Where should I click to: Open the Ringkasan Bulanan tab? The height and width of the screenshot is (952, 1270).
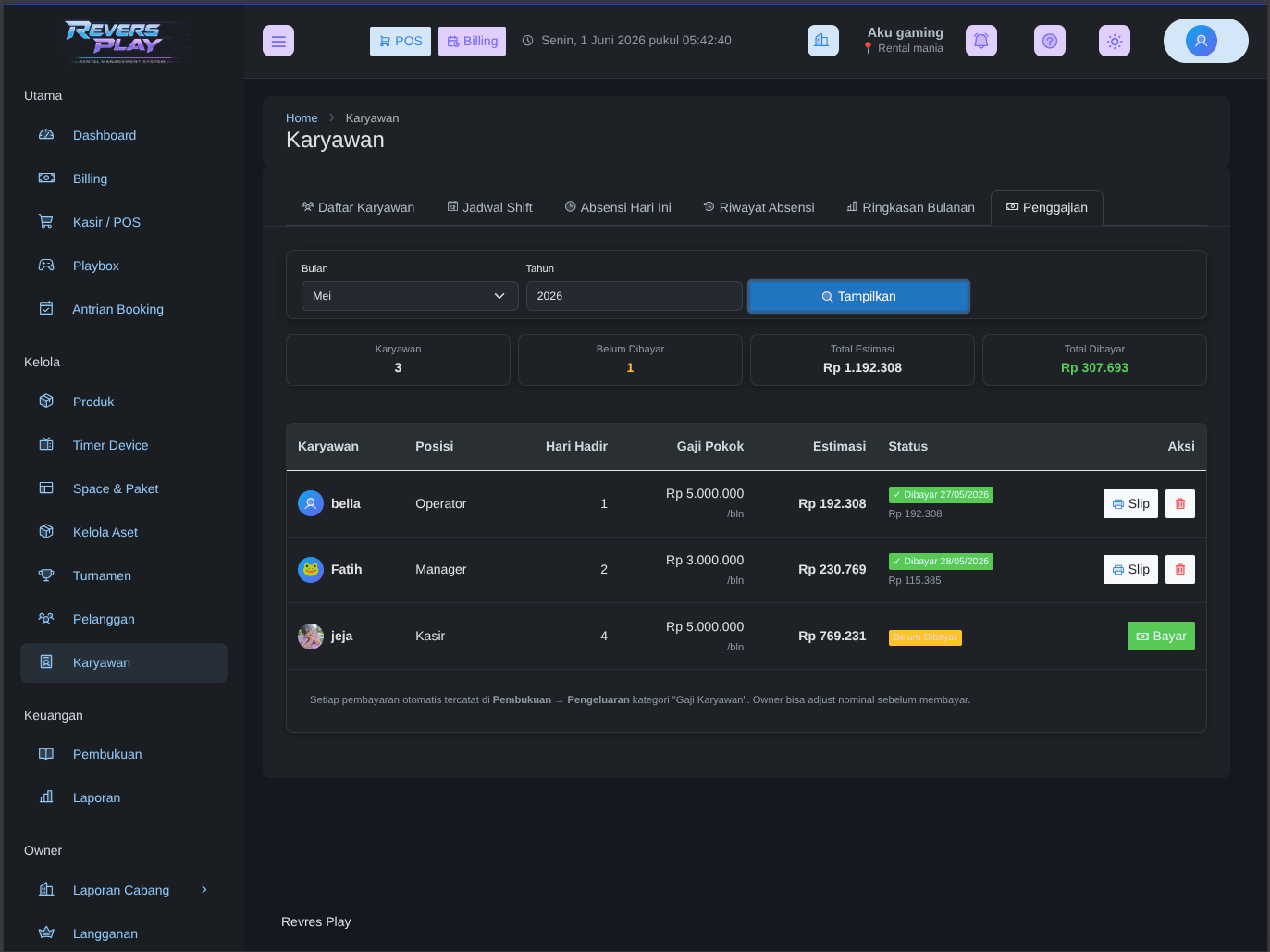coord(910,207)
